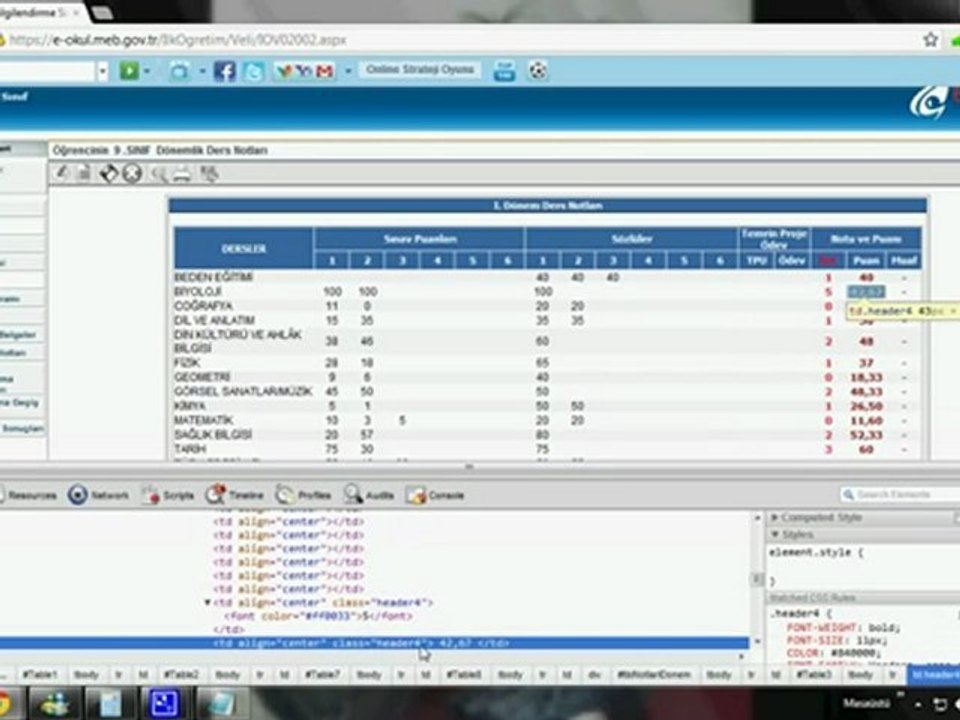Select the highlighted td 42,67 DOM line

click(x=373, y=643)
